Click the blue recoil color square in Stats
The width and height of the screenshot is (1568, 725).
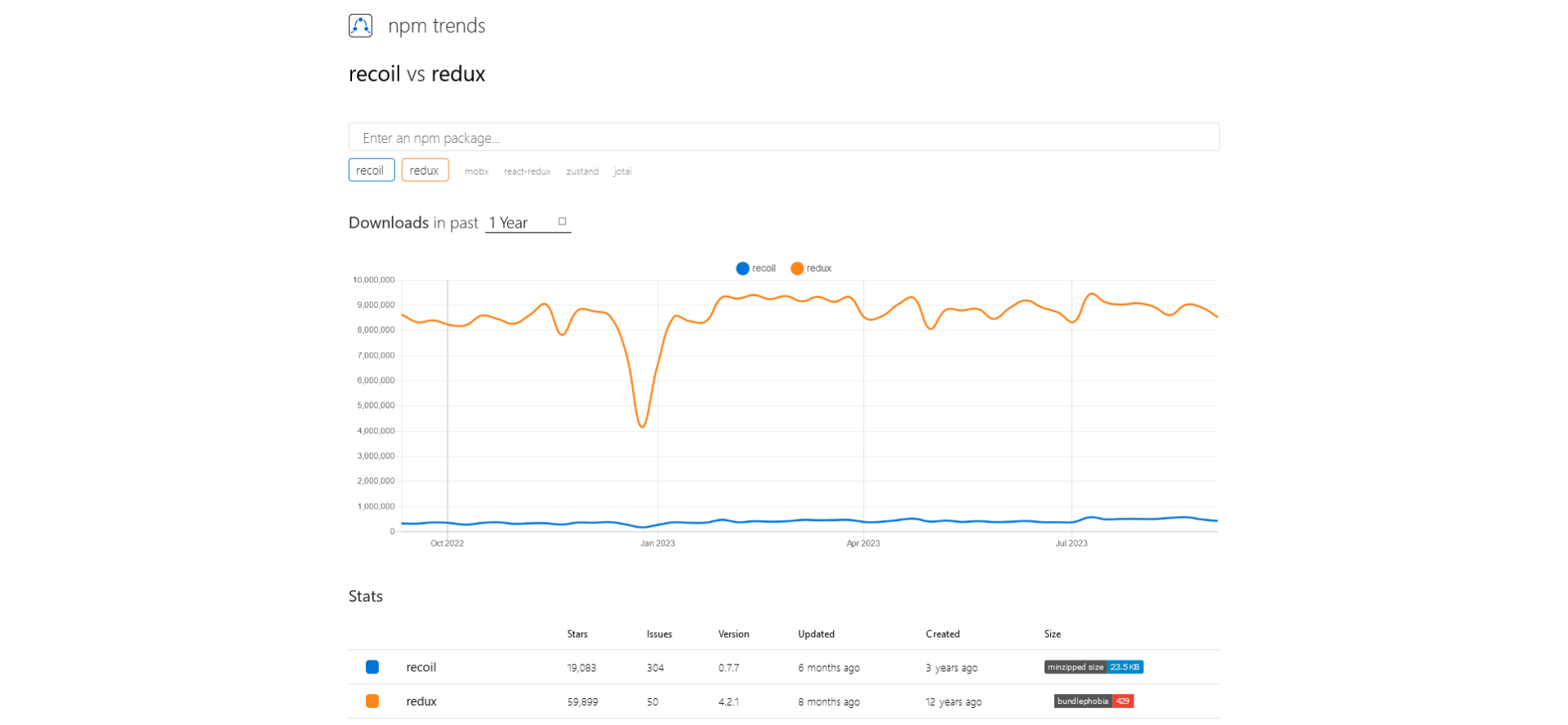tap(372, 667)
